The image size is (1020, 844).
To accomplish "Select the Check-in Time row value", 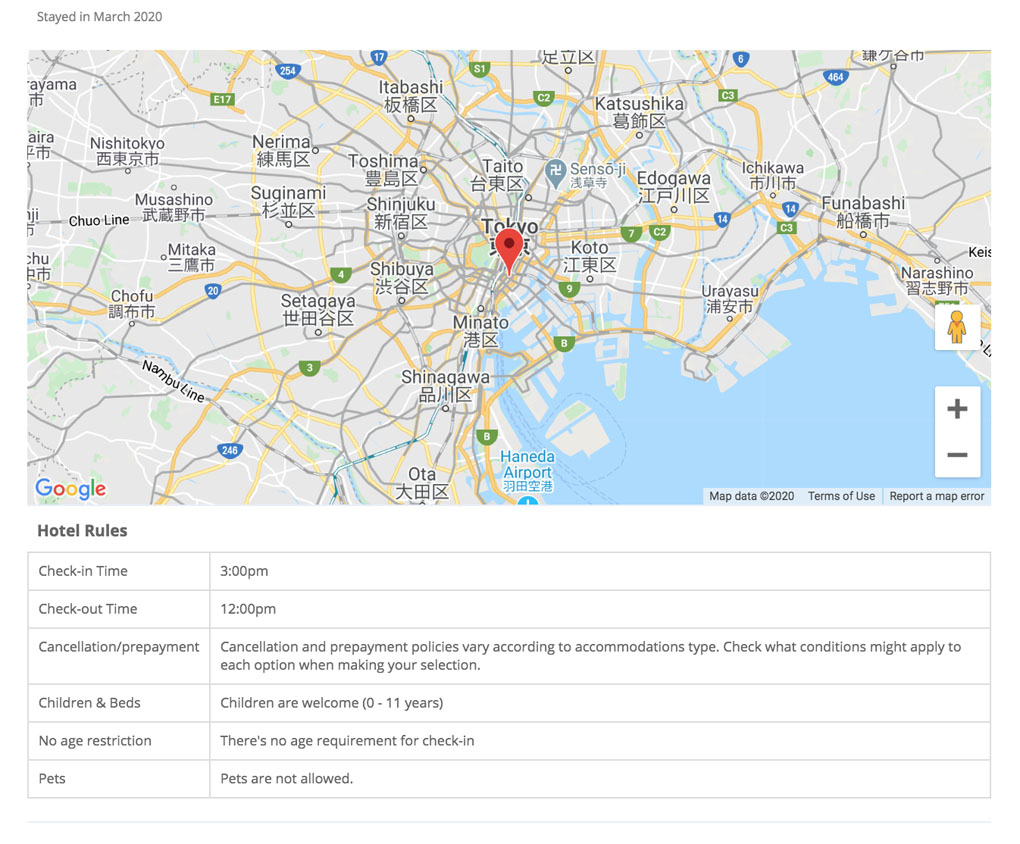I will [x=244, y=571].
